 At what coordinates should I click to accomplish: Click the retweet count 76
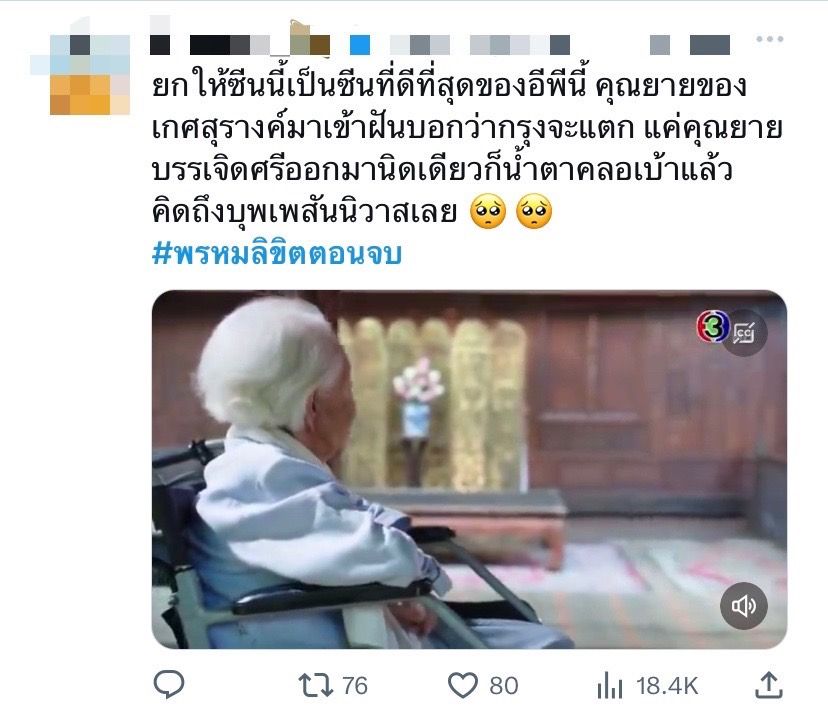pos(355,685)
